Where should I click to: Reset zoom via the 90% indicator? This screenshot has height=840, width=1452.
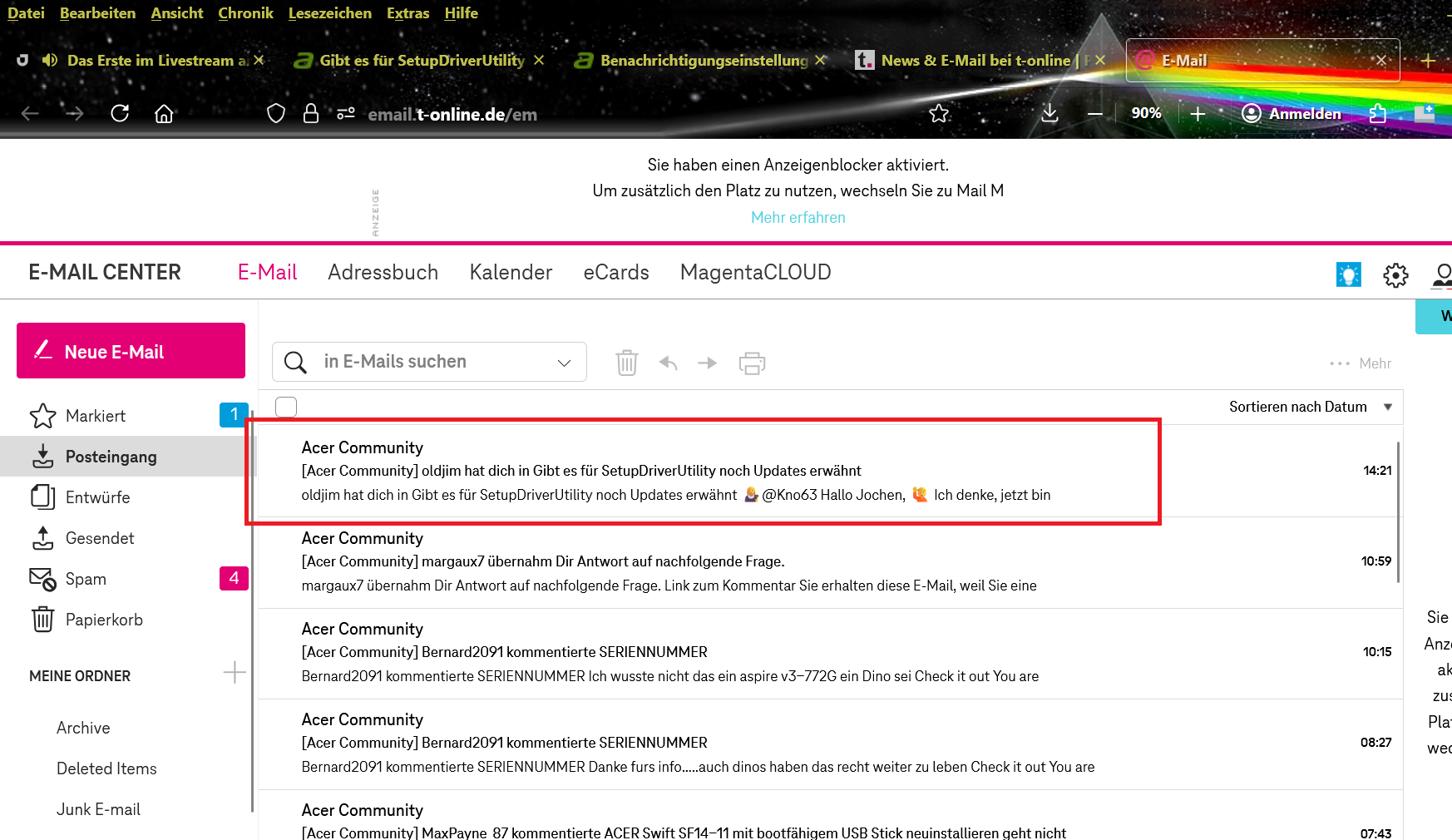1146,113
